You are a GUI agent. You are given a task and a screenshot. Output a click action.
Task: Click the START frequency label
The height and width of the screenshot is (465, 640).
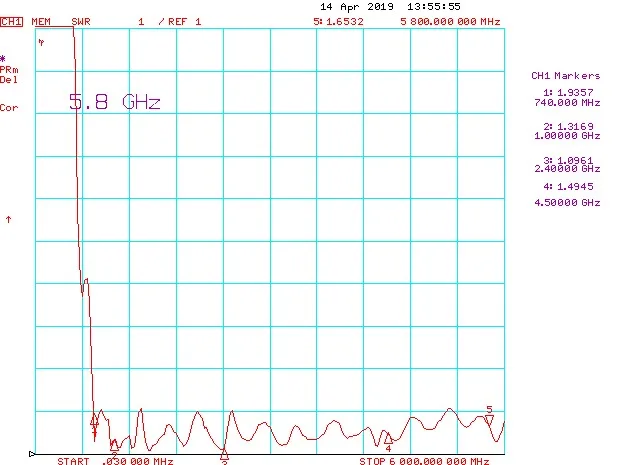[115, 461]
